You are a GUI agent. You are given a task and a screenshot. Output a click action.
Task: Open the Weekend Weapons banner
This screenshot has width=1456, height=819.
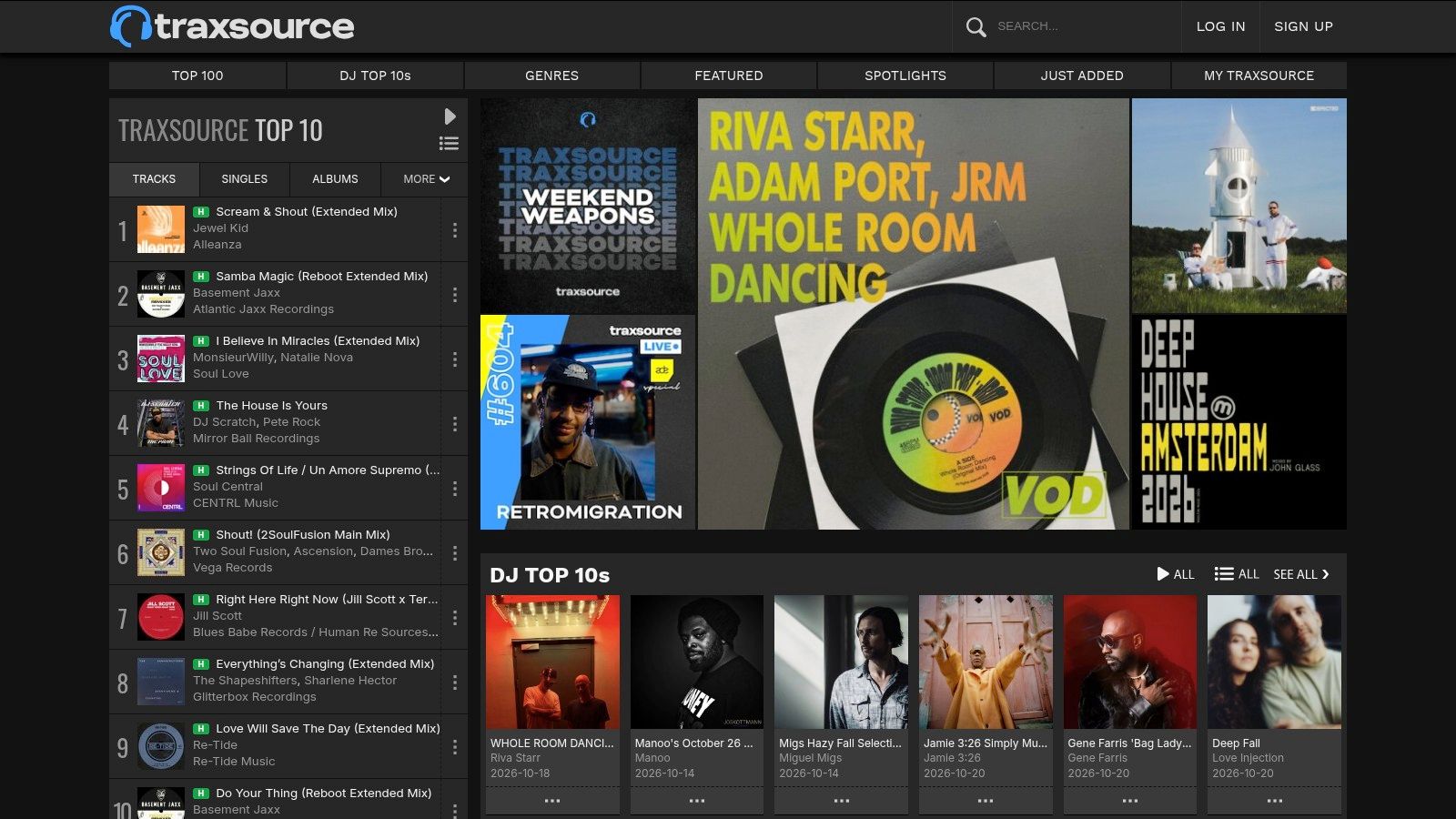click(588, 206)
